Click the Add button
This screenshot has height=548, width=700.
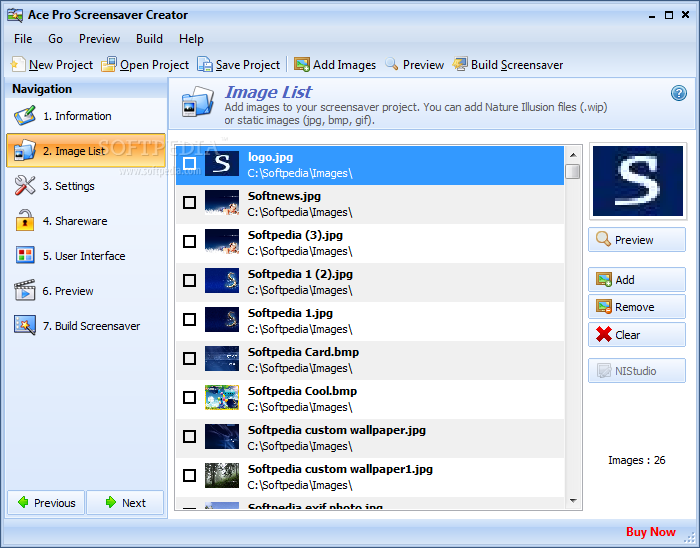pos(637,280)
